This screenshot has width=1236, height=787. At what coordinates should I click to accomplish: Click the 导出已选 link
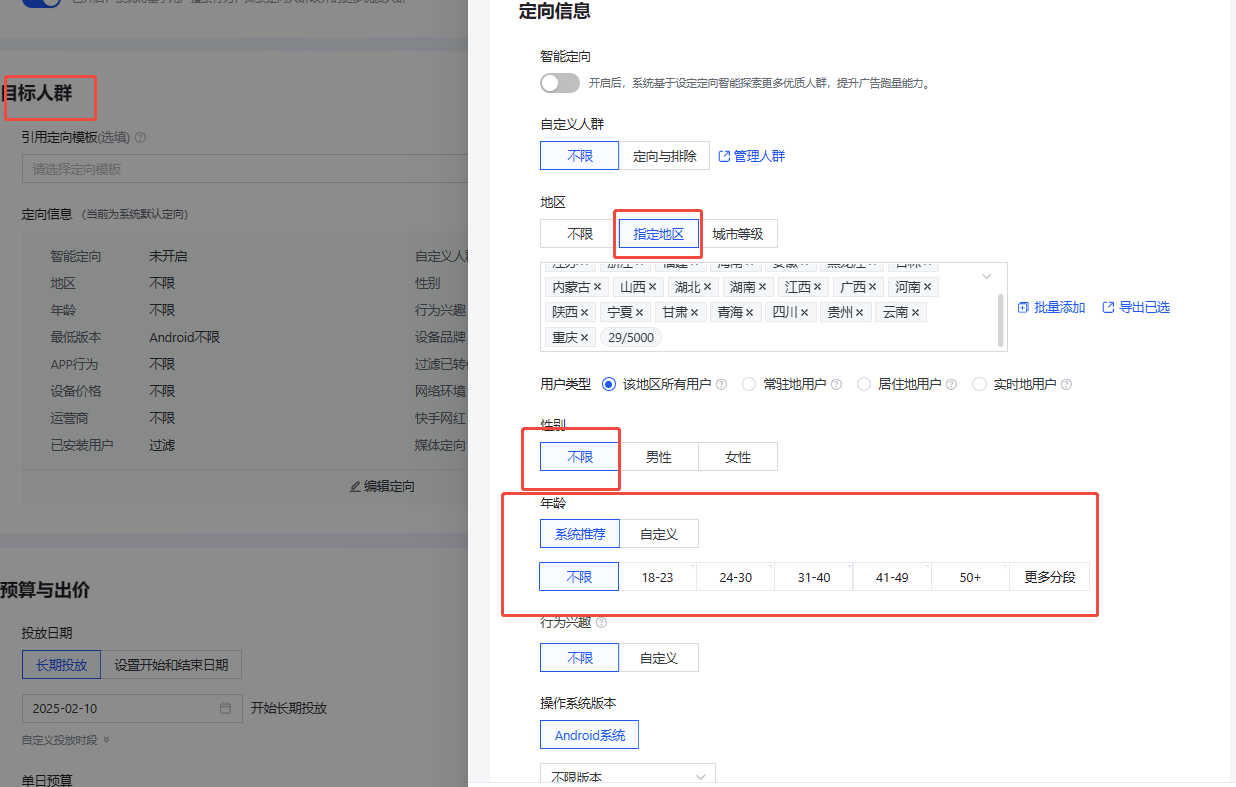point(1136,307)
